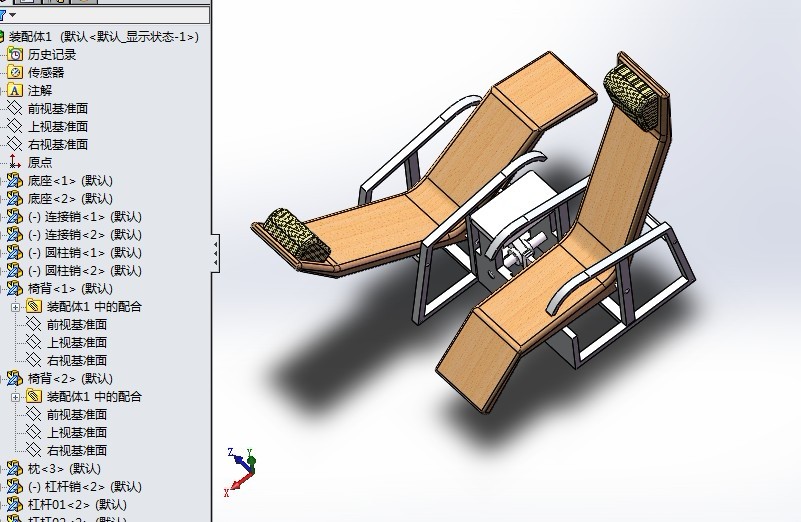The height and width of the screenshot is (522, 801).
Task: Click the 底座<2> component icon
Action: [x=15, y=198]
